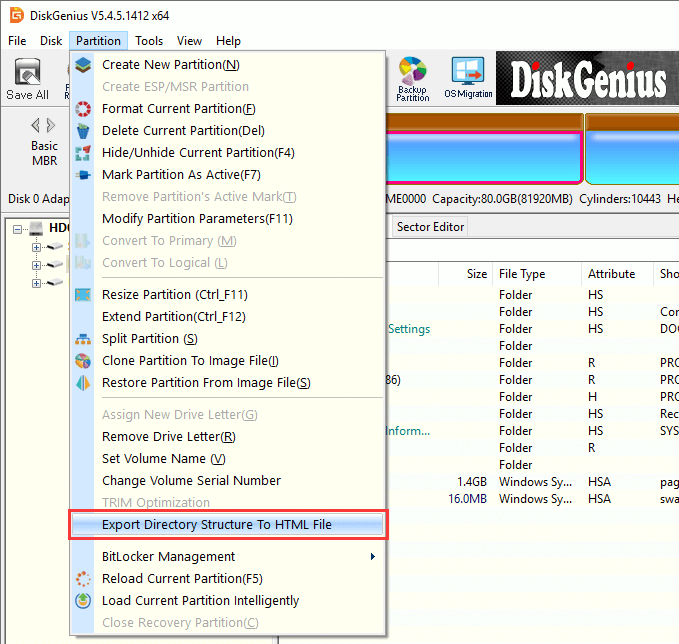The image size is (679, 644).
Task: Click the OS Migration toolbar icon
Action: [x=468, y=78]
